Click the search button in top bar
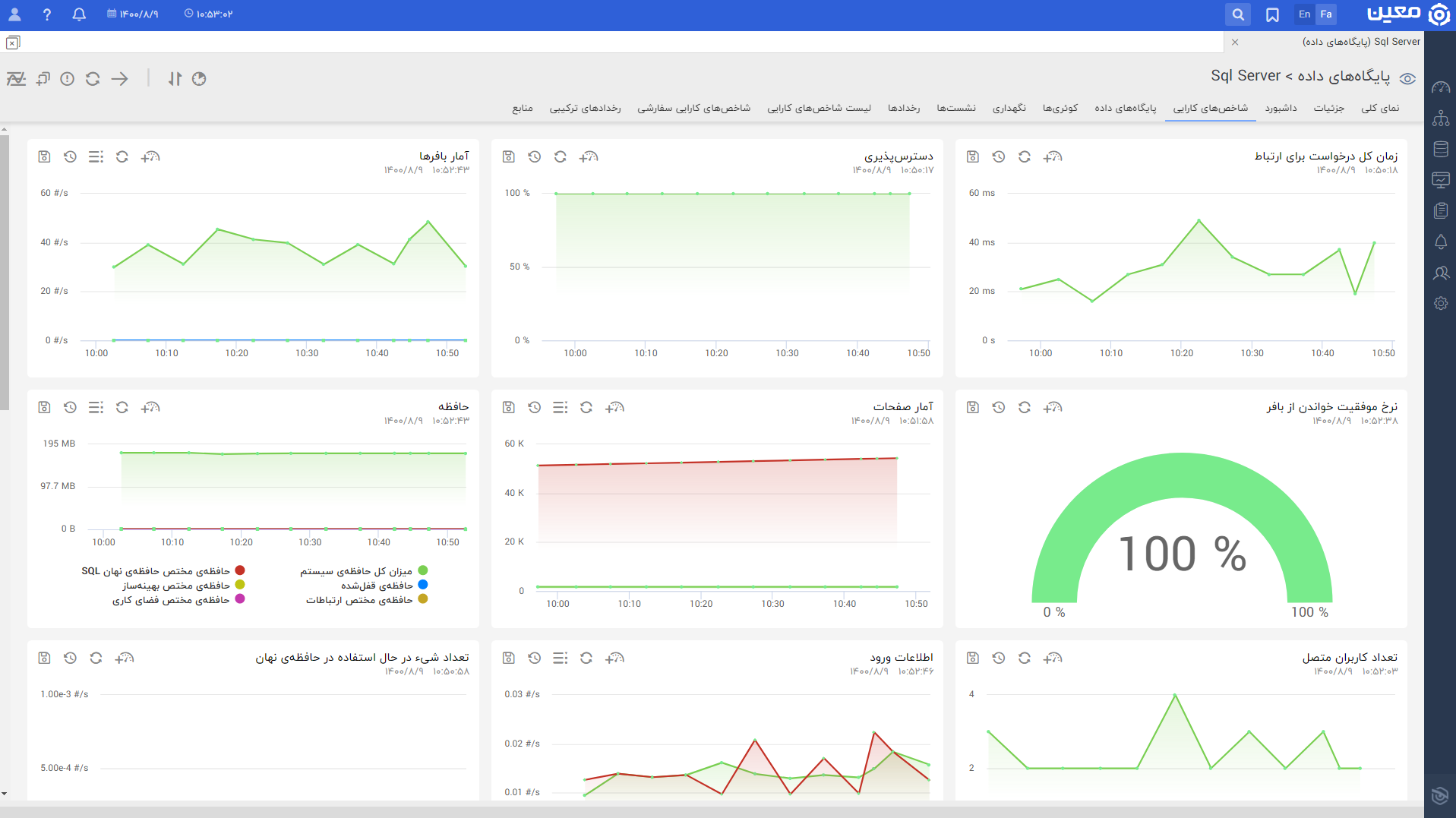This screenshot has width=1456, height=818. (x=1238, y=14)
